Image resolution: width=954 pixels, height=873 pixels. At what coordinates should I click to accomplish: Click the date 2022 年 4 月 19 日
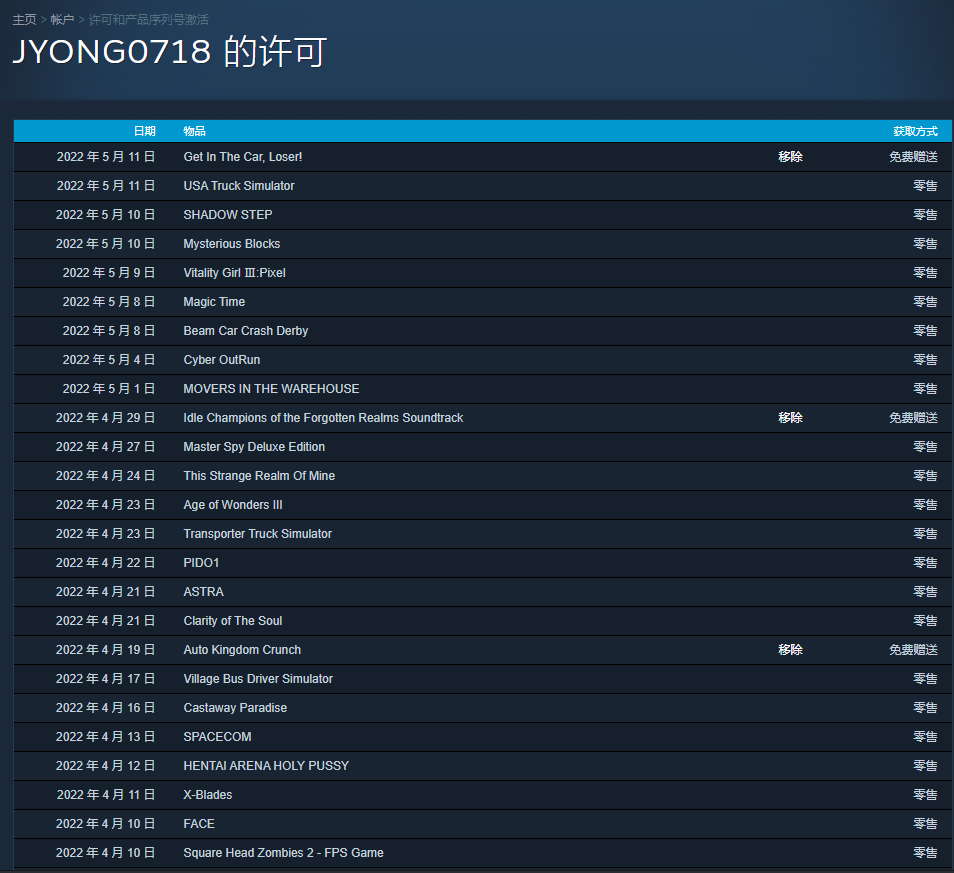tap(105, 650)
